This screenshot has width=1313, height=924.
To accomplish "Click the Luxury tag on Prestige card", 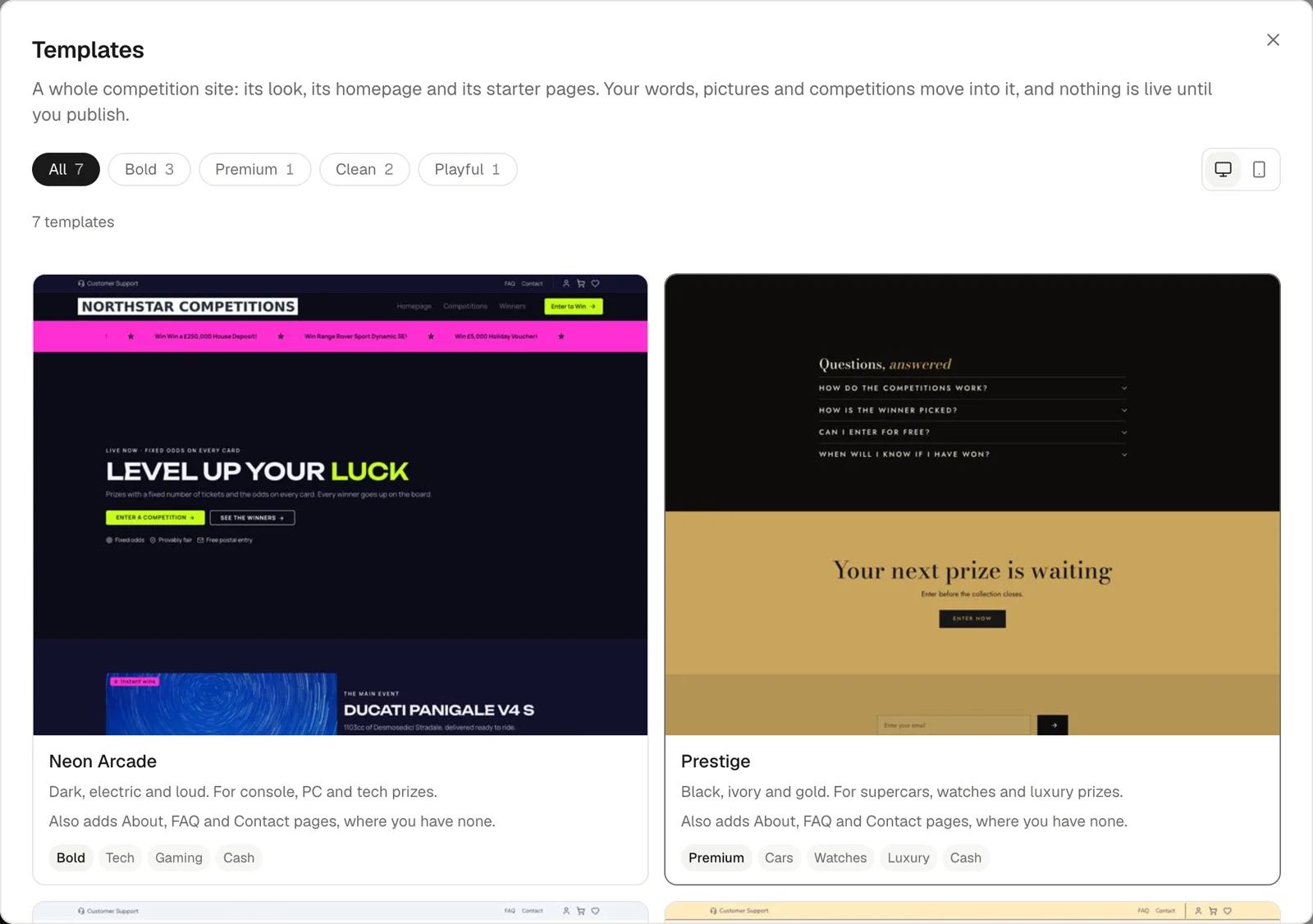I will (908, 858).
